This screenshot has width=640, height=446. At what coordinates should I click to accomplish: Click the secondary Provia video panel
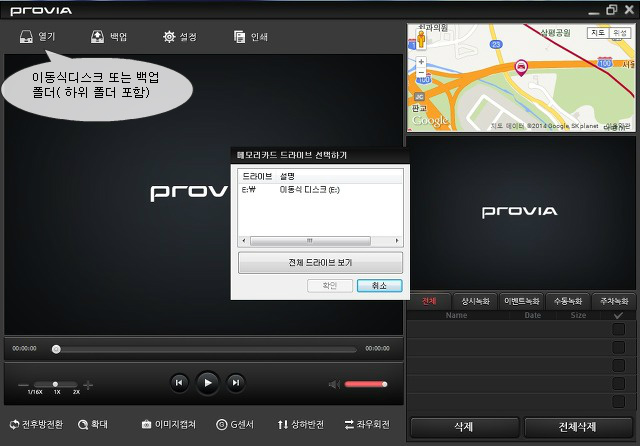[x=520, y=213]
